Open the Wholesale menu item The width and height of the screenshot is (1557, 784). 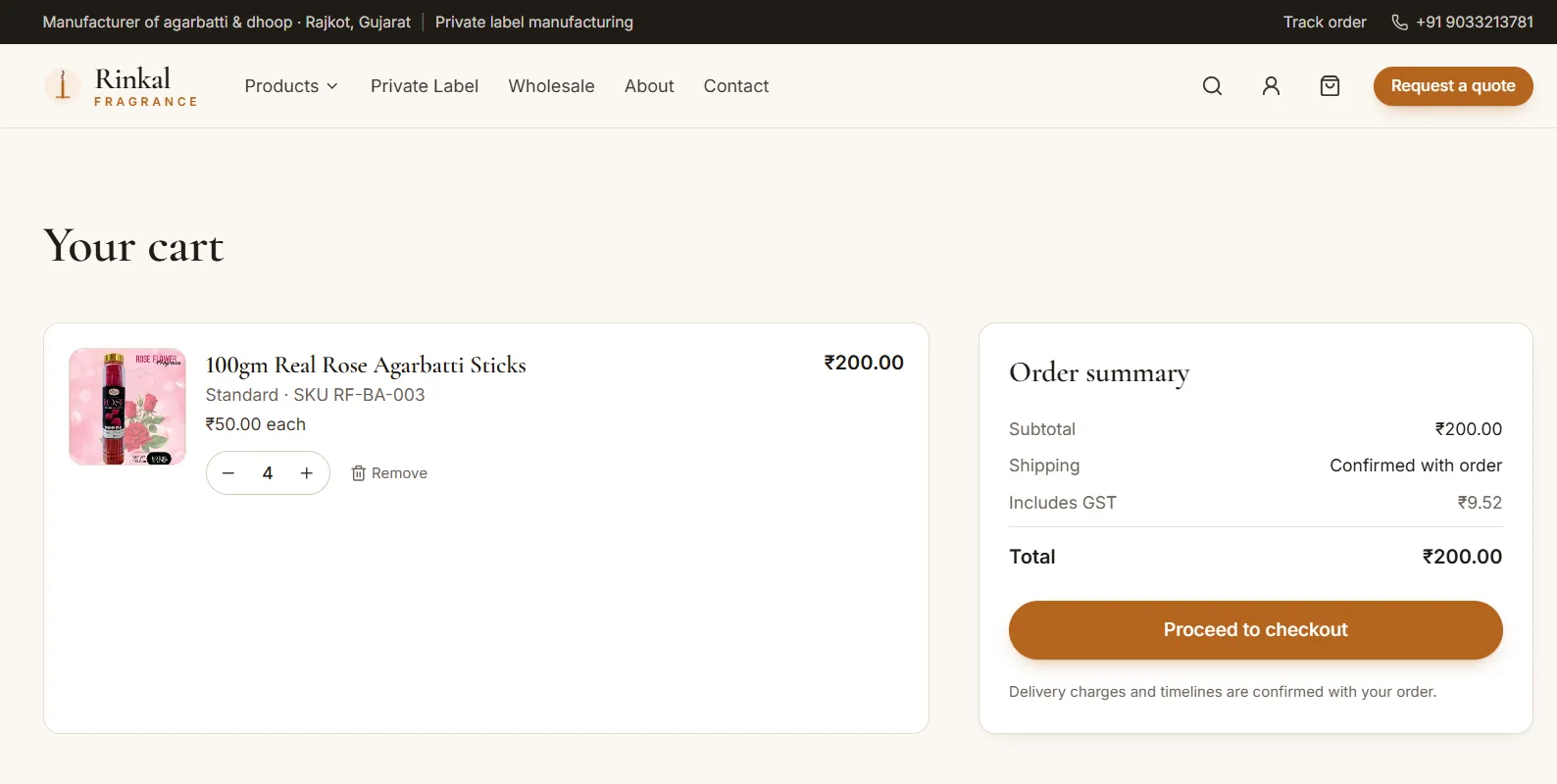pos(551,86)
